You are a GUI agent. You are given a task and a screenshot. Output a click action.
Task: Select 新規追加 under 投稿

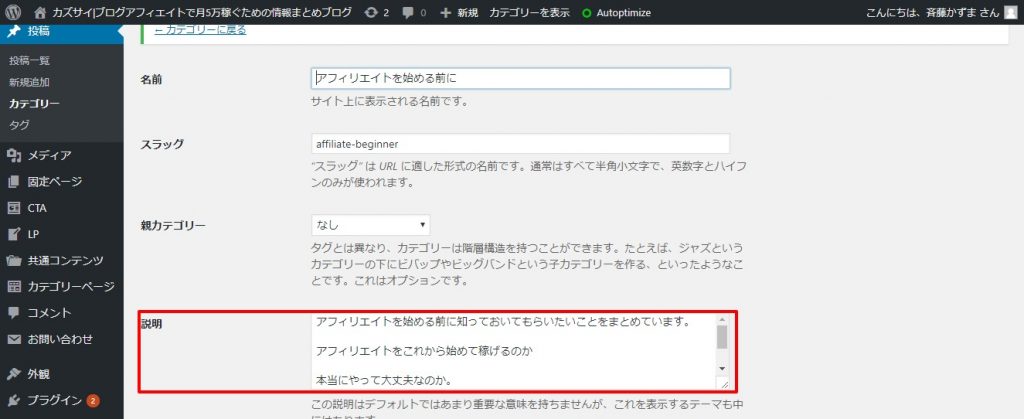click(x=29, y=82)
